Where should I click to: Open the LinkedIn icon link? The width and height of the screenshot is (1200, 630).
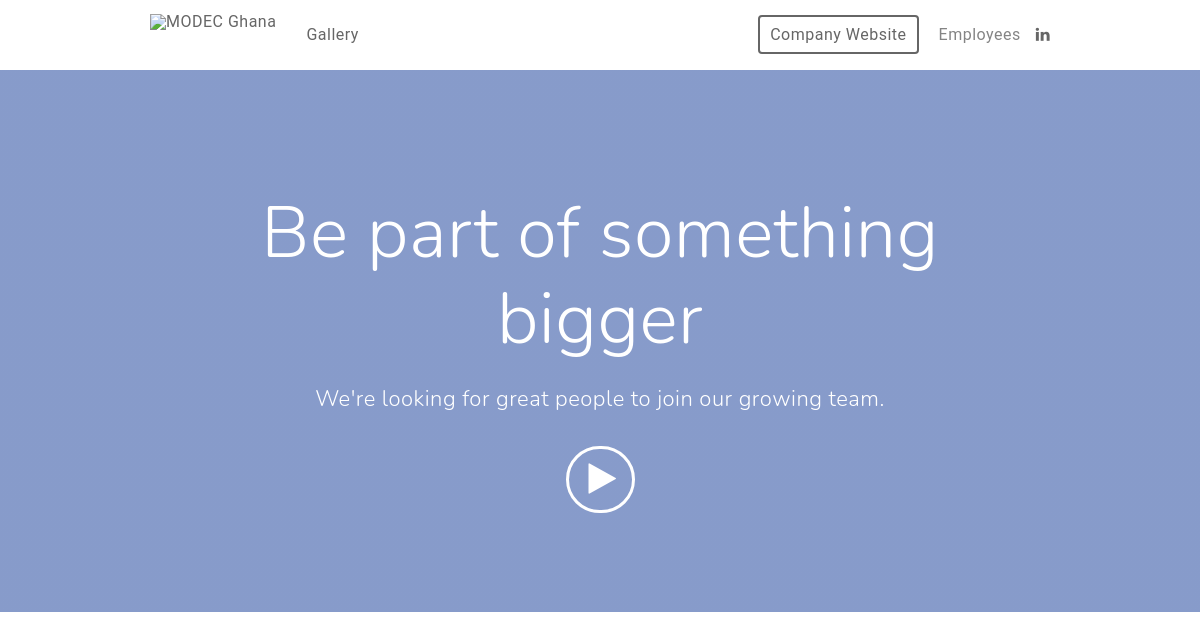1042,34
